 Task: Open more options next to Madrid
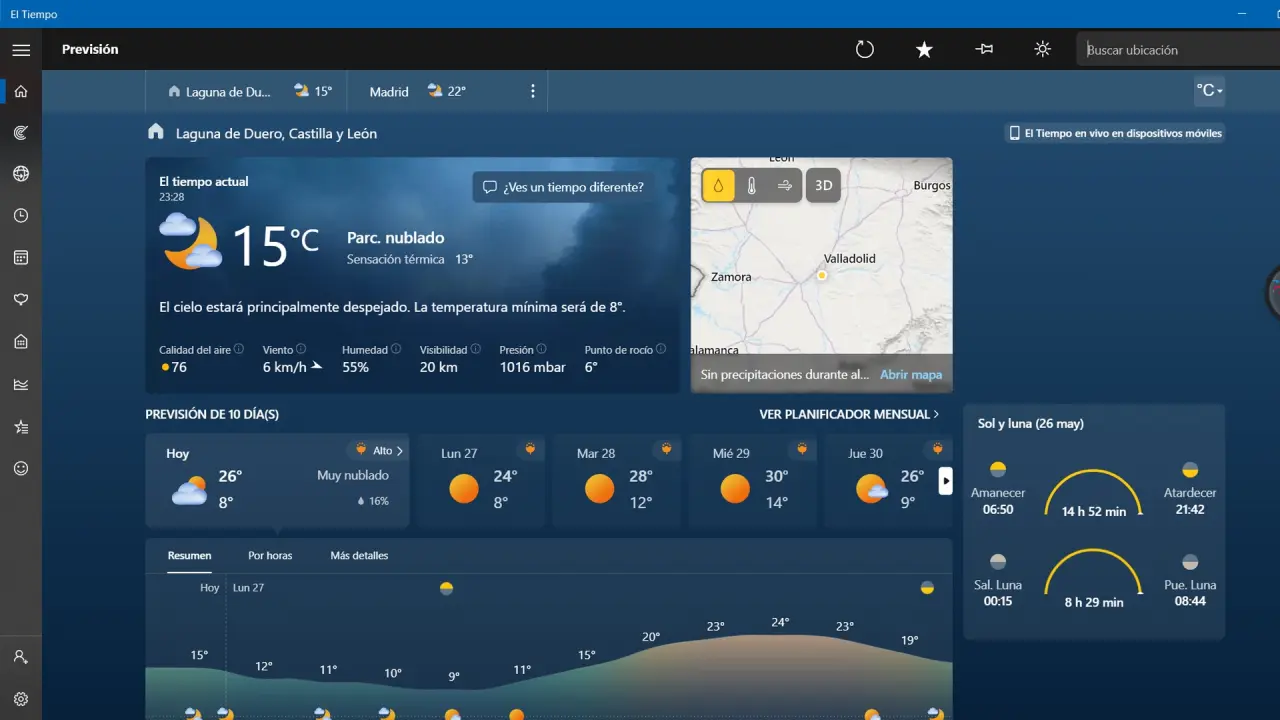pos(532,91)
